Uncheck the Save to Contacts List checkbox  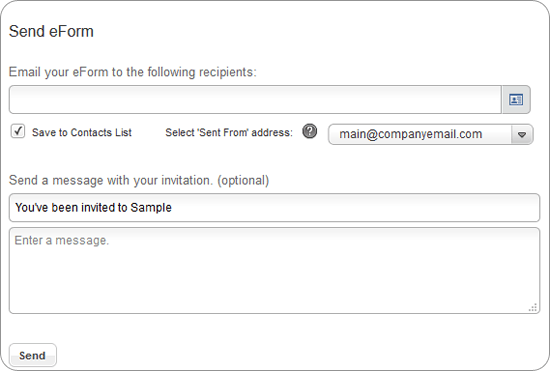[x=18, y=131]
